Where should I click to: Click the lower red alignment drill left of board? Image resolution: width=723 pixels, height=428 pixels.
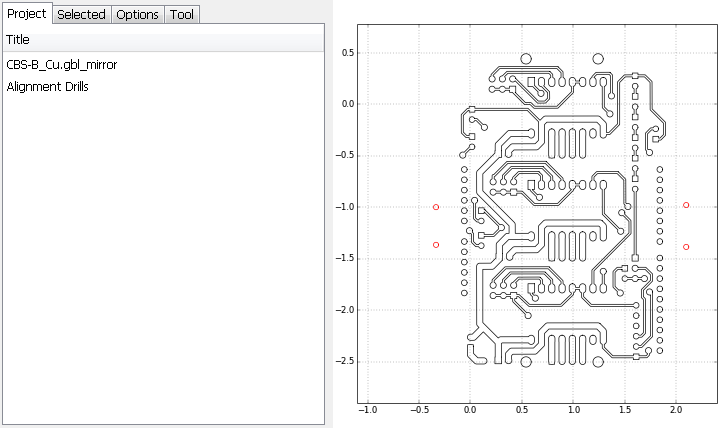pos(436,245)
